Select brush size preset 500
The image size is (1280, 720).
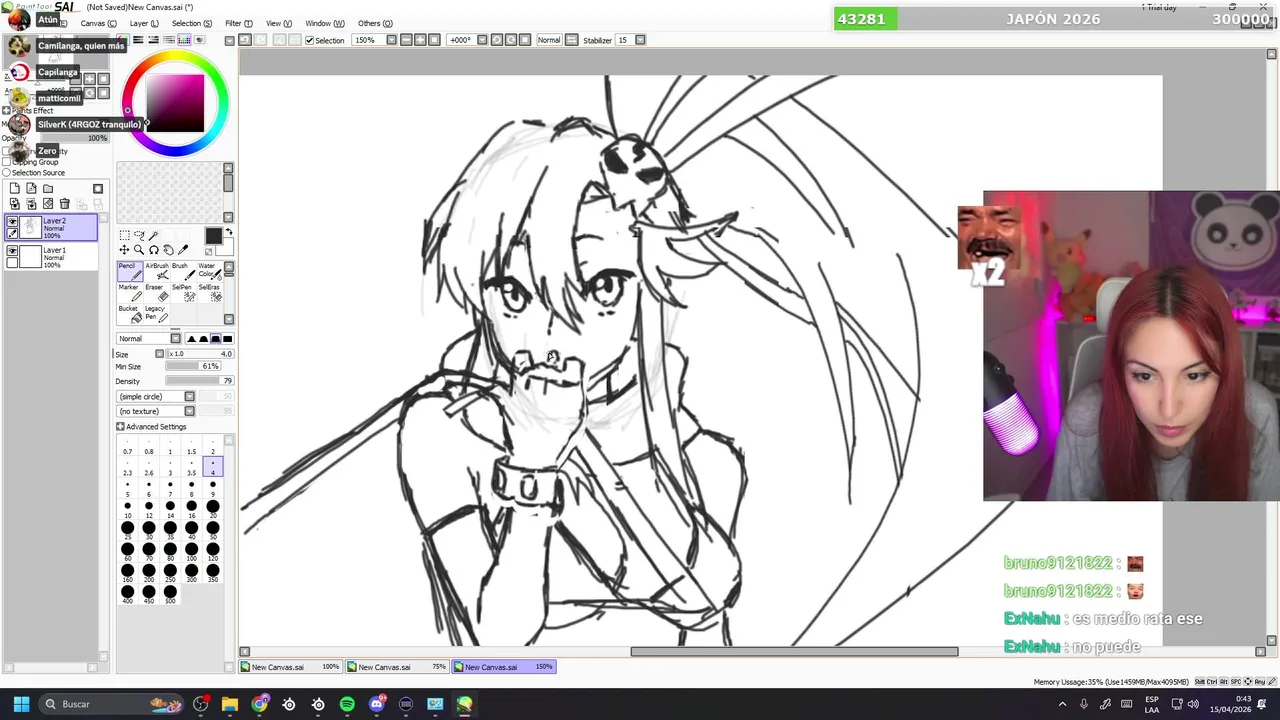(170, 594)
